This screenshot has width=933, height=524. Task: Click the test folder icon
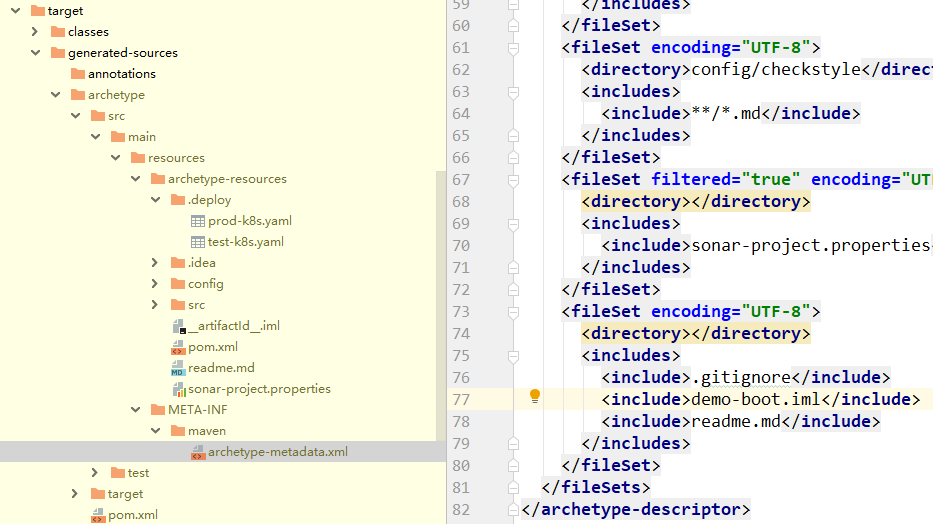[118, 473]
